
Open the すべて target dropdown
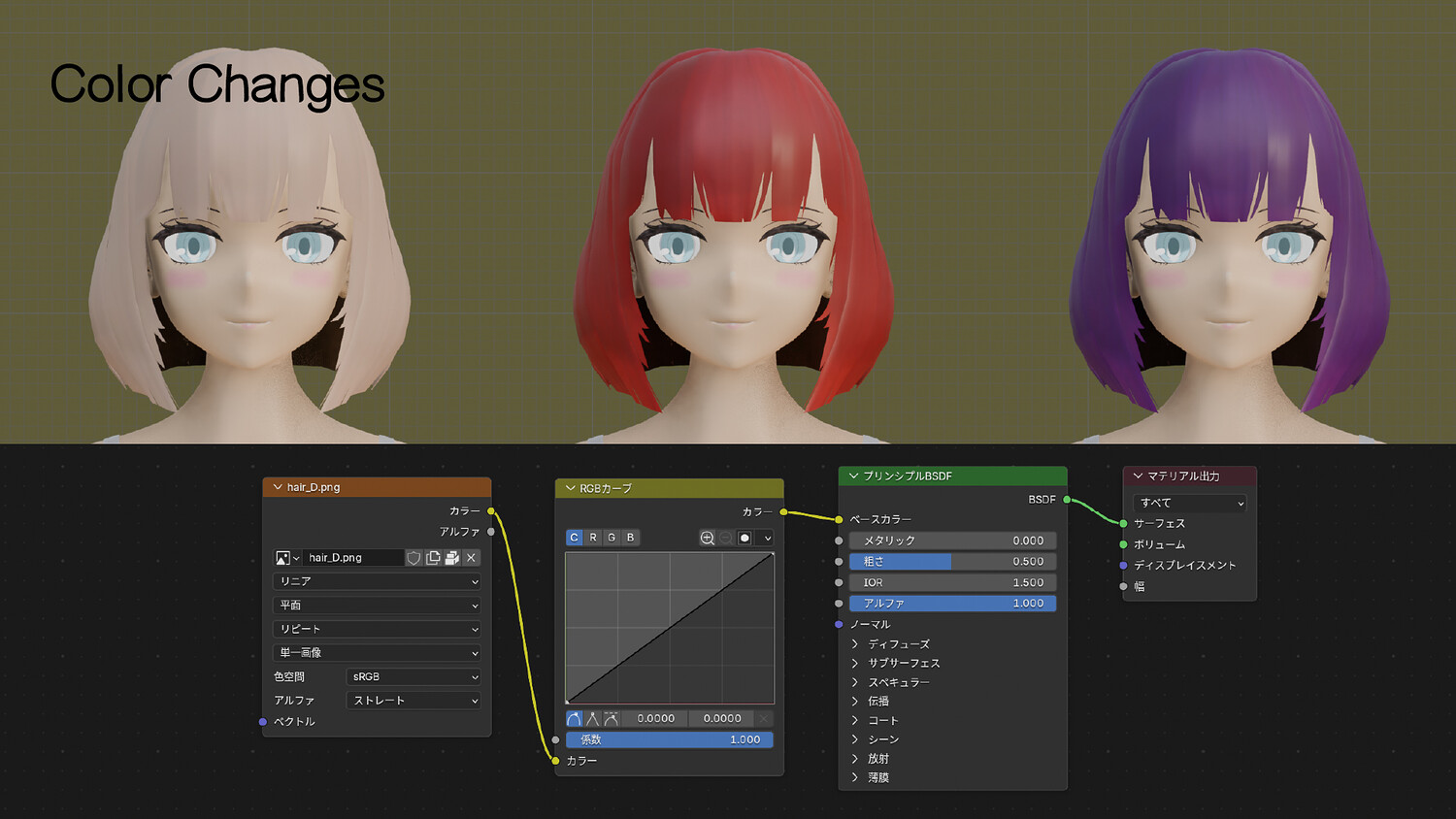point(1189,503)
